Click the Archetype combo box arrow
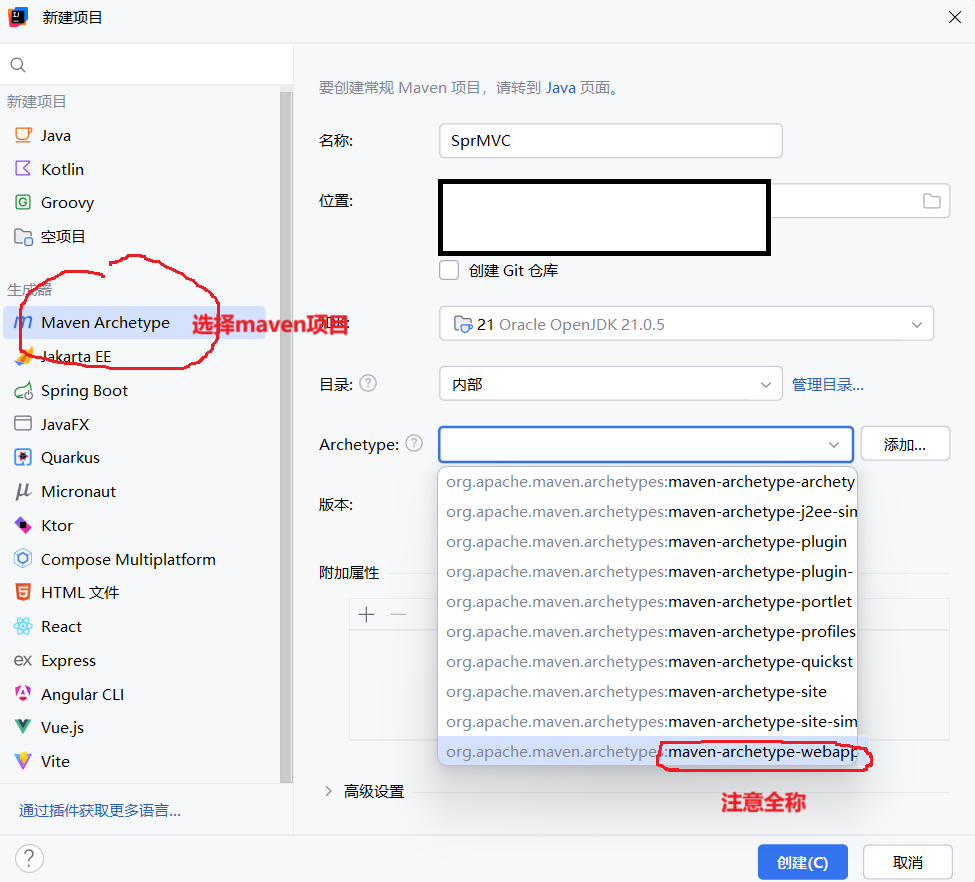The image size is (975, 882). 834,445
